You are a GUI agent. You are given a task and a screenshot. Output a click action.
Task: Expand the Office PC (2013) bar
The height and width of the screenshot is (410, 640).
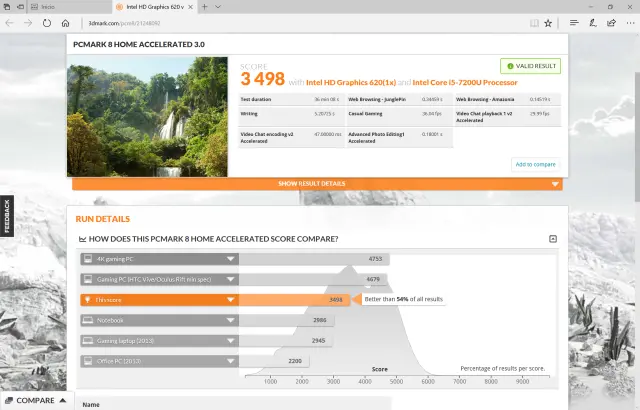pyautogui.click(x=231, y=360)
